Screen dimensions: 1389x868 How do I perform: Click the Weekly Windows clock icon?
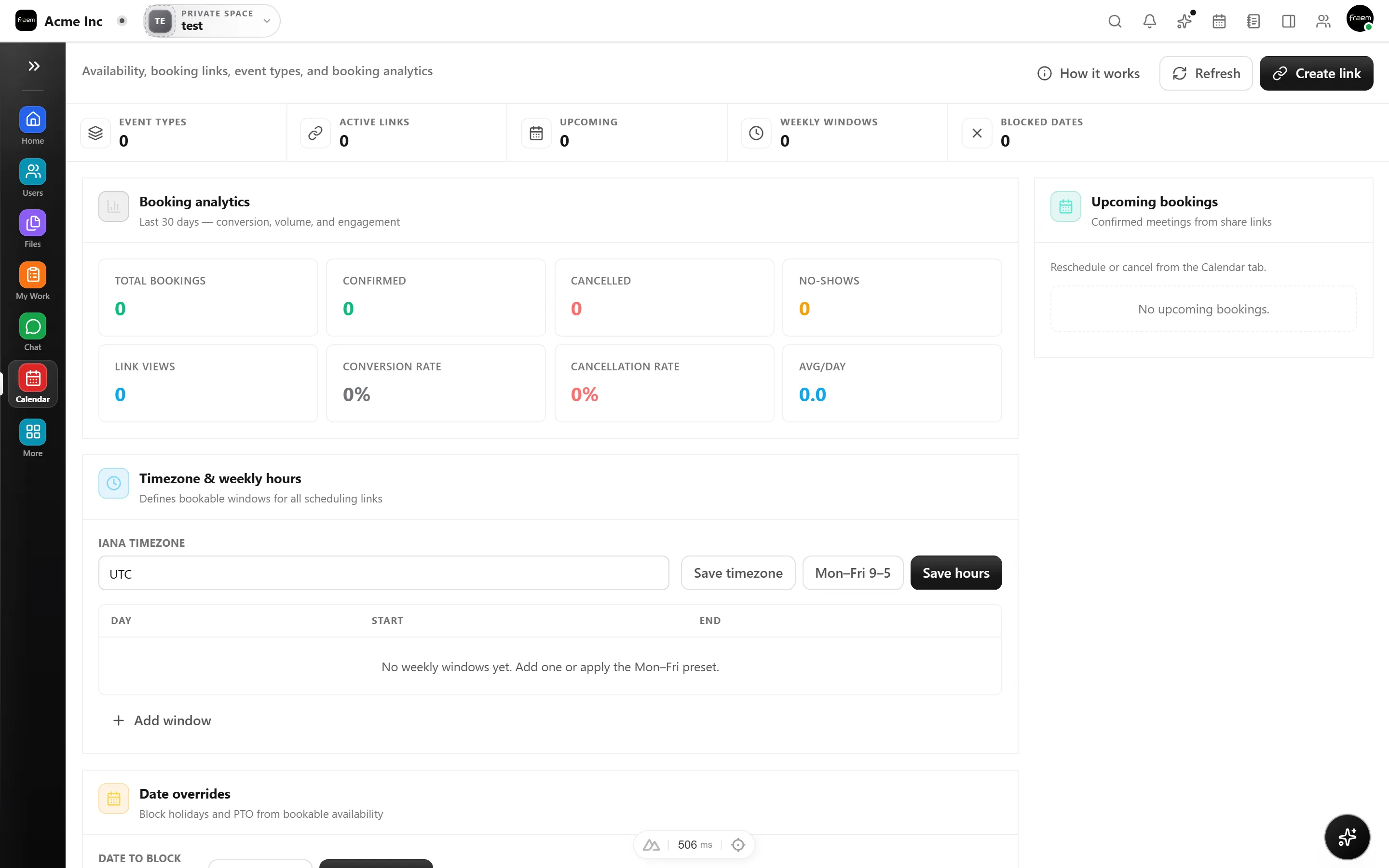click(x=756, y=133)
